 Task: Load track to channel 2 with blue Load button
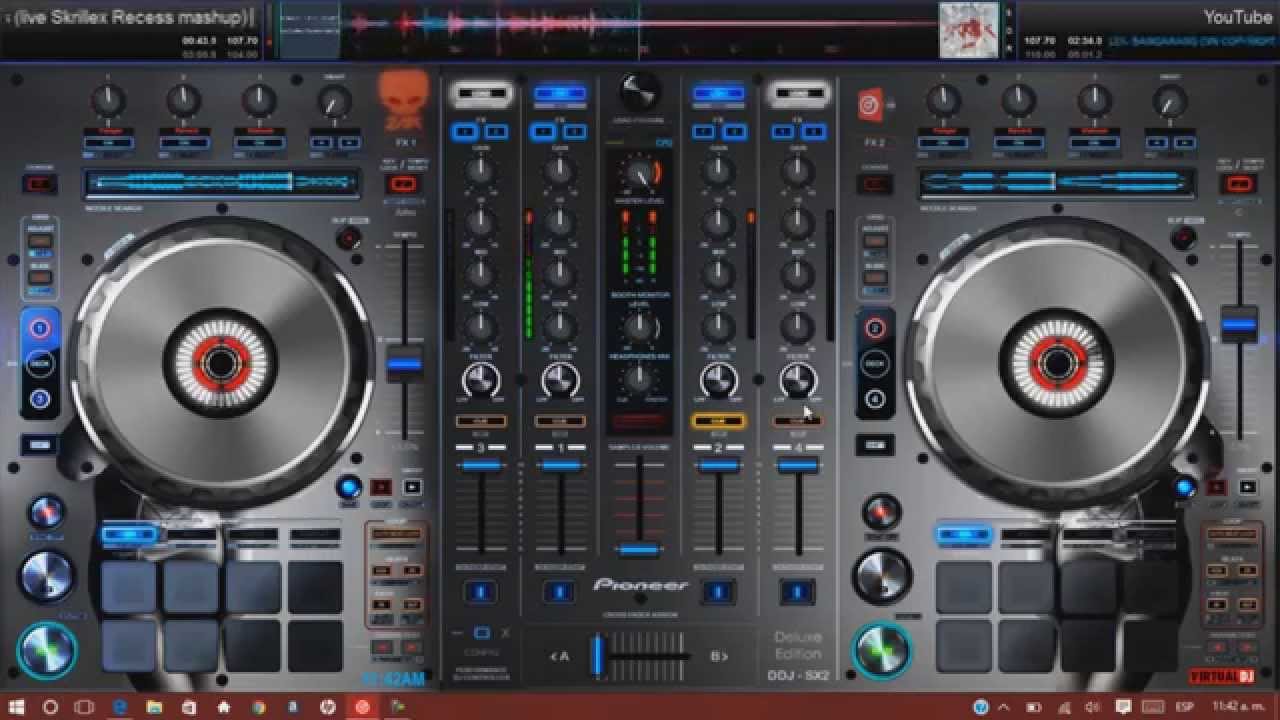(x=718, y=94)
